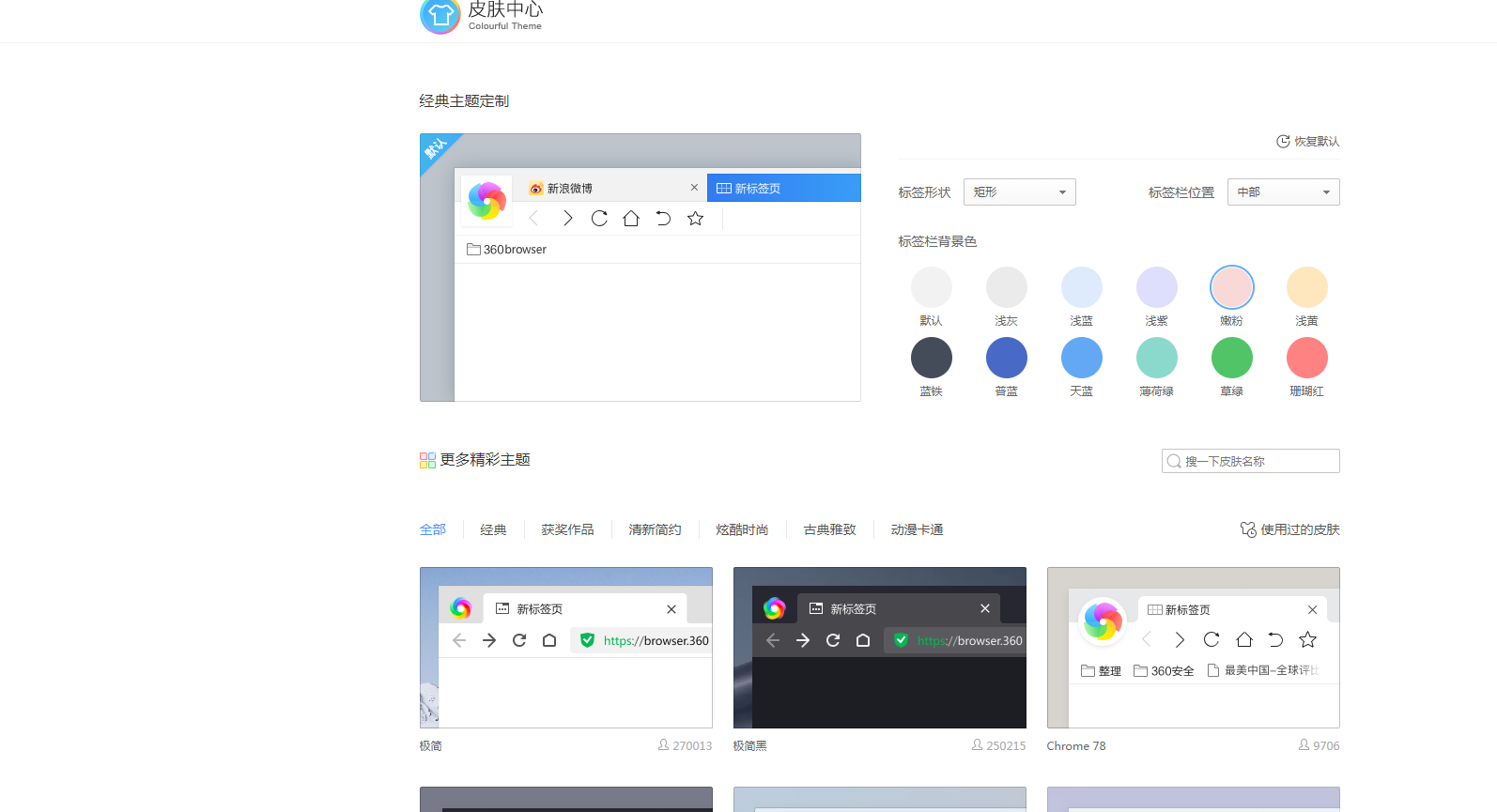Click the 皮肤中心 title text
1497x812 pixels.
click(x=505, y=9)
